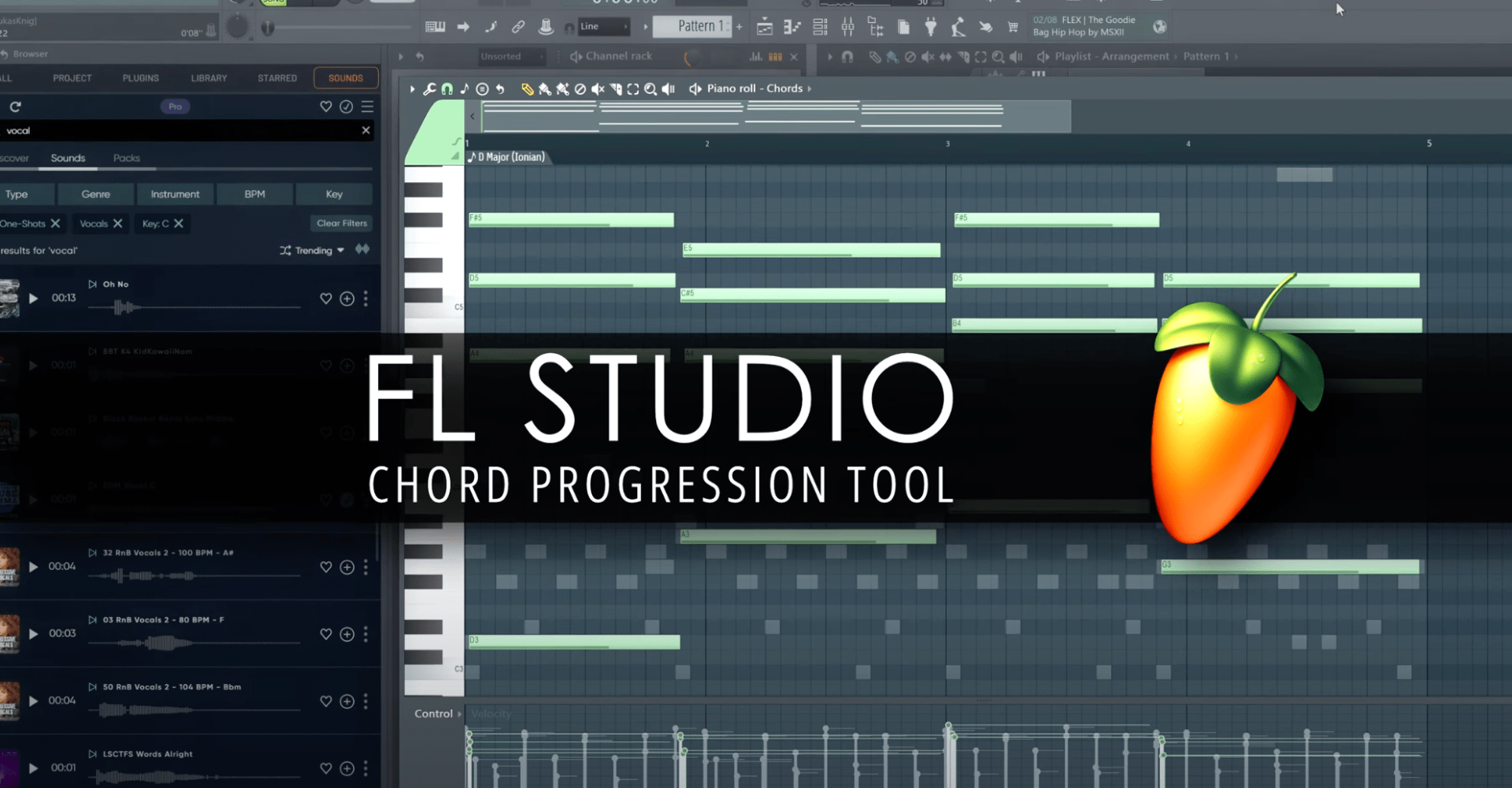Open the Playlist menu arrow

(x=829, y=57)
